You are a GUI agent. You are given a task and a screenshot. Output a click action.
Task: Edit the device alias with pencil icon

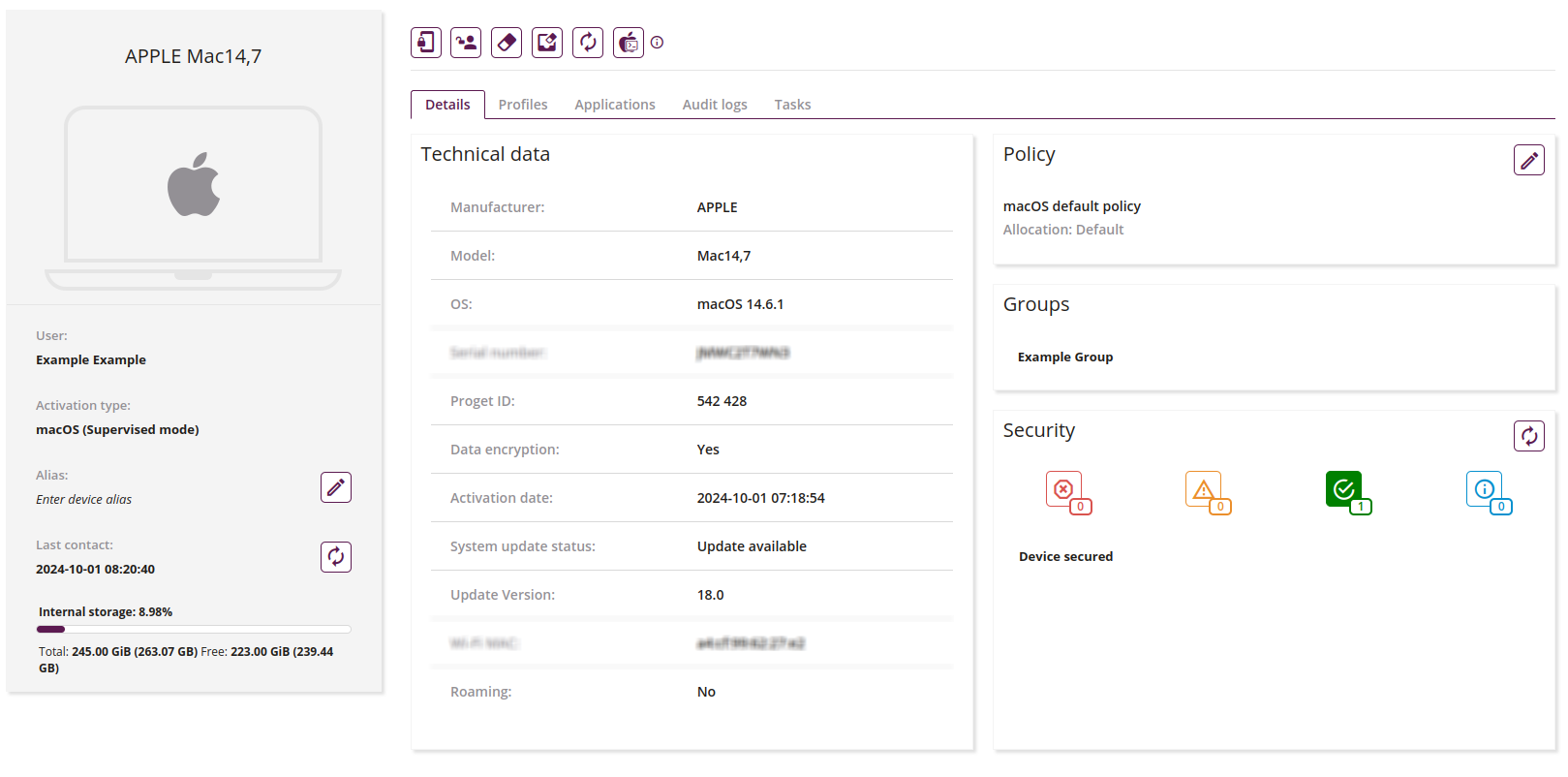[336, 487]
